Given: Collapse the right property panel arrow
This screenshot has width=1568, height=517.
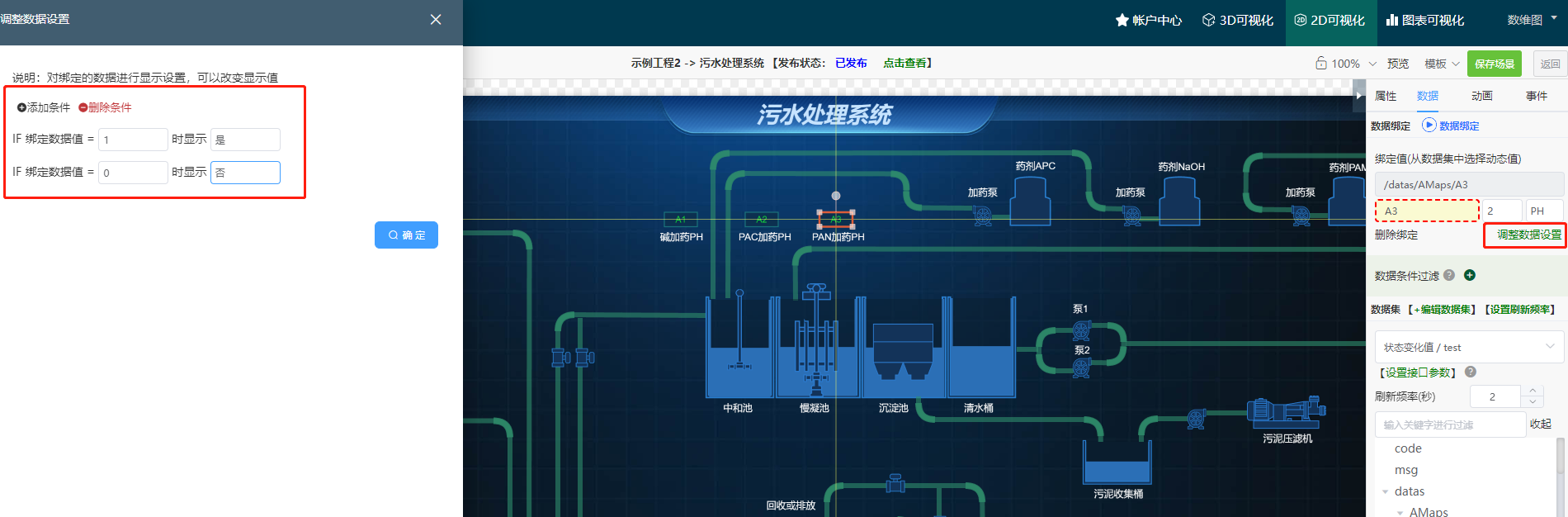Looking at the screenshot, I should pos(1358,96).
